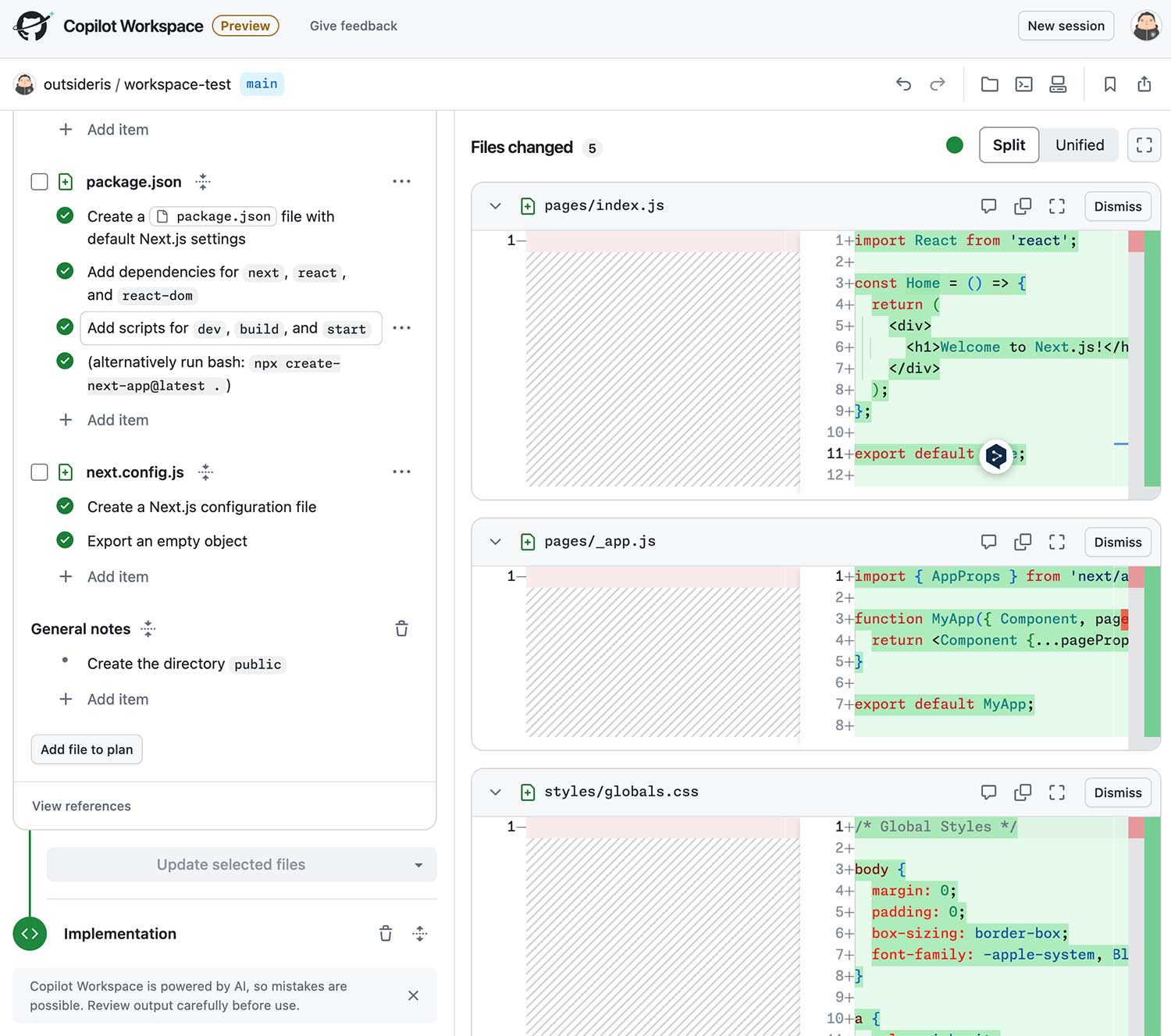This screenshot has height=1036, width=1171.
Task: Open the Update selected files dropdown arrow
Action: (x=418, y=865)
